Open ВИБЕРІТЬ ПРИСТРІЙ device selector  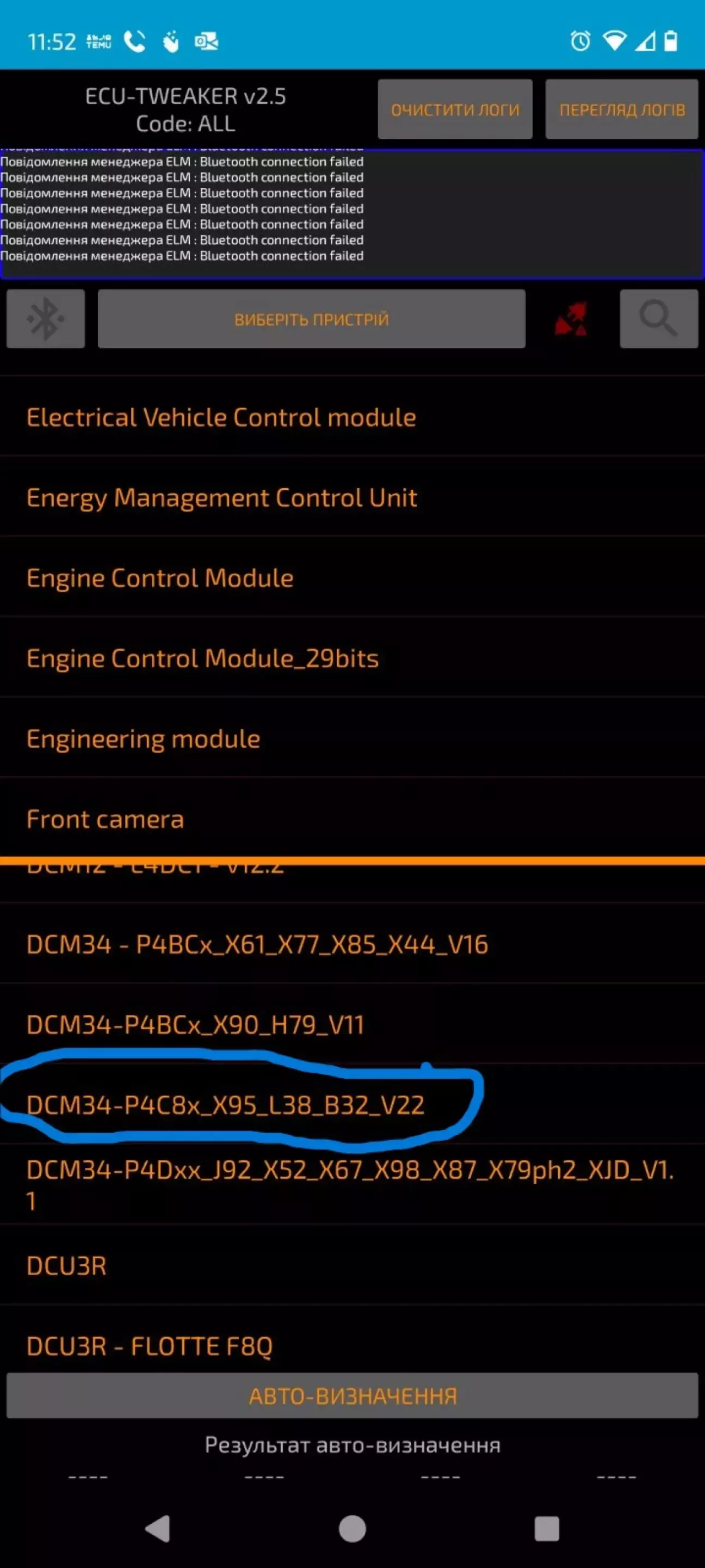coord(312,318)
